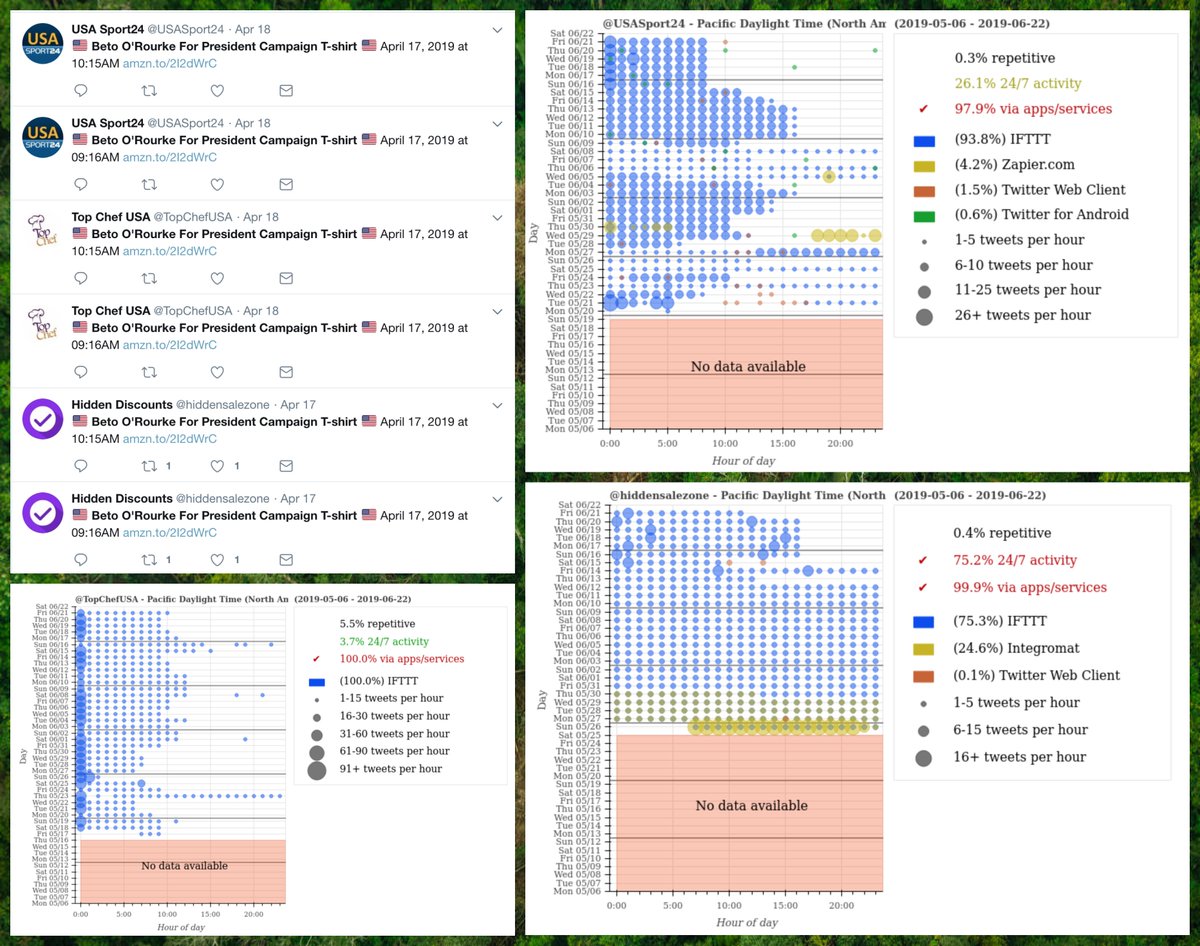Retweet Top Chef USA's 10:15AM tweet
The height and width of the screenshot is (946, 1200).
point(149,278)
